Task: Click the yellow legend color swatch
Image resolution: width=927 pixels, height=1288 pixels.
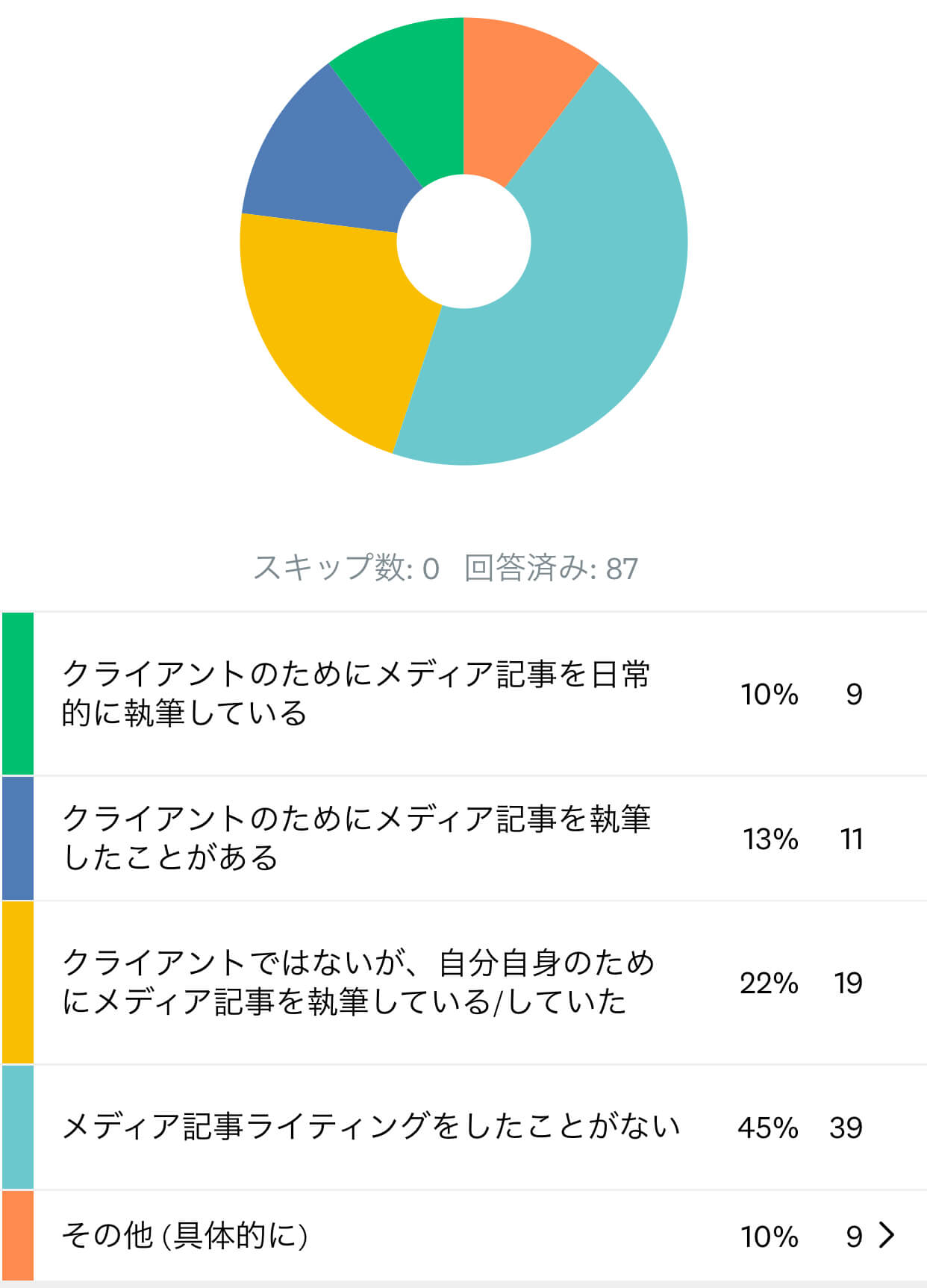Action: tap(18, 982)
